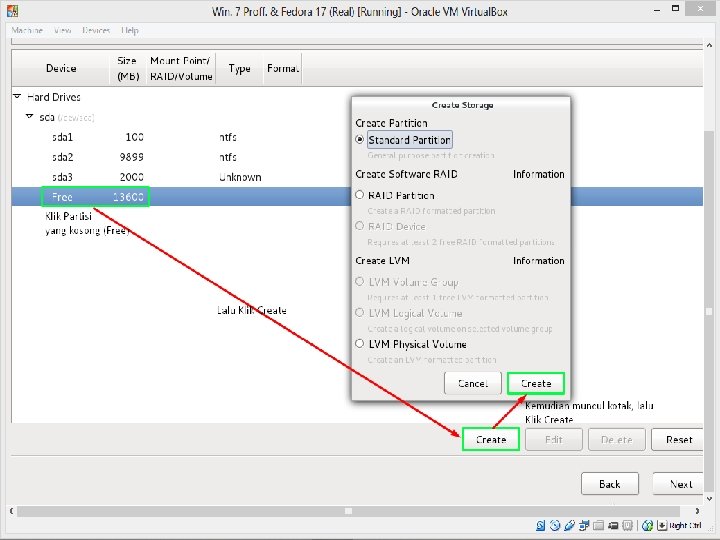
Task: Open the Devices menu
Action: click(x=96, y=30)
